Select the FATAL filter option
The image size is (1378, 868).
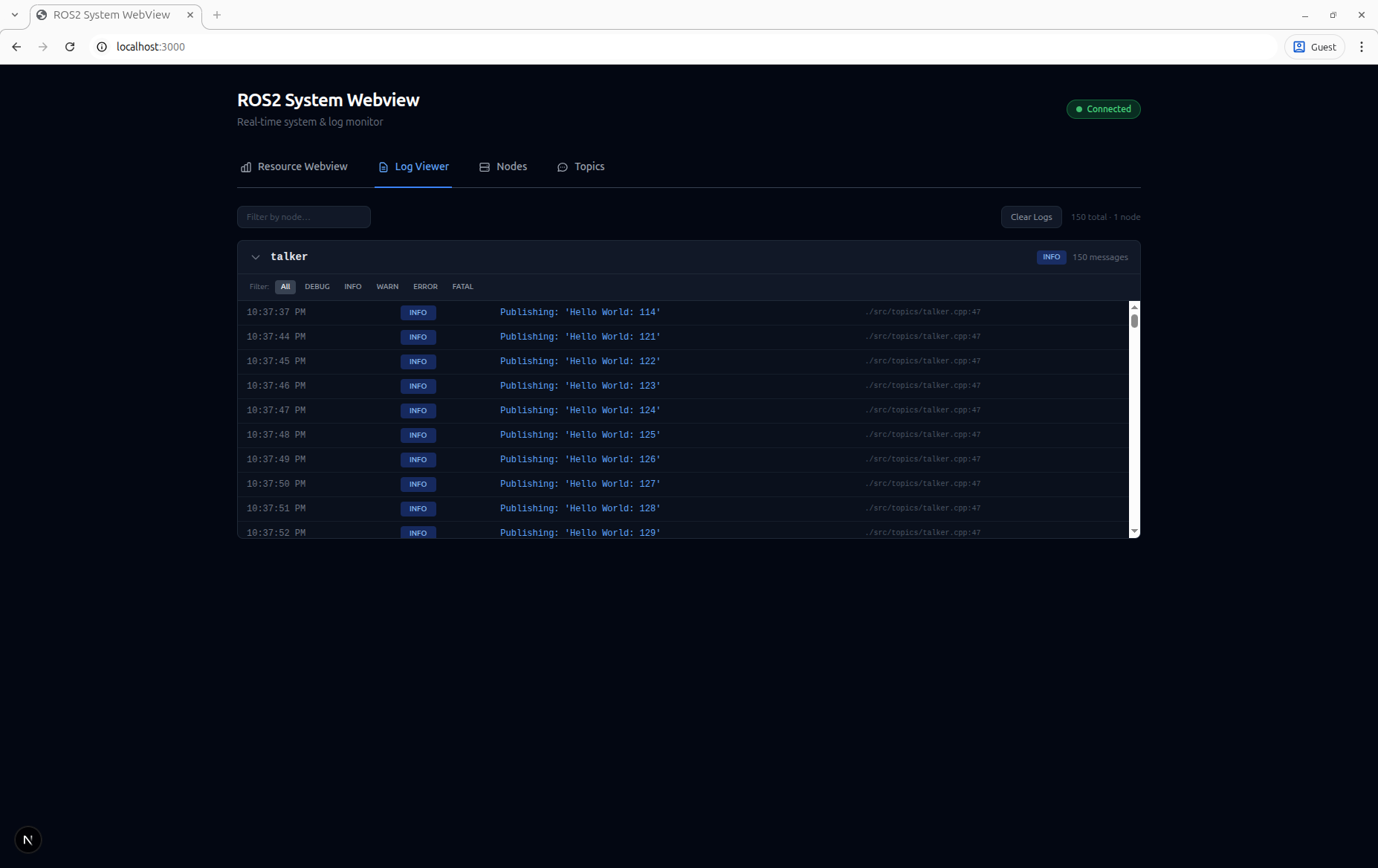coord(462,286)
